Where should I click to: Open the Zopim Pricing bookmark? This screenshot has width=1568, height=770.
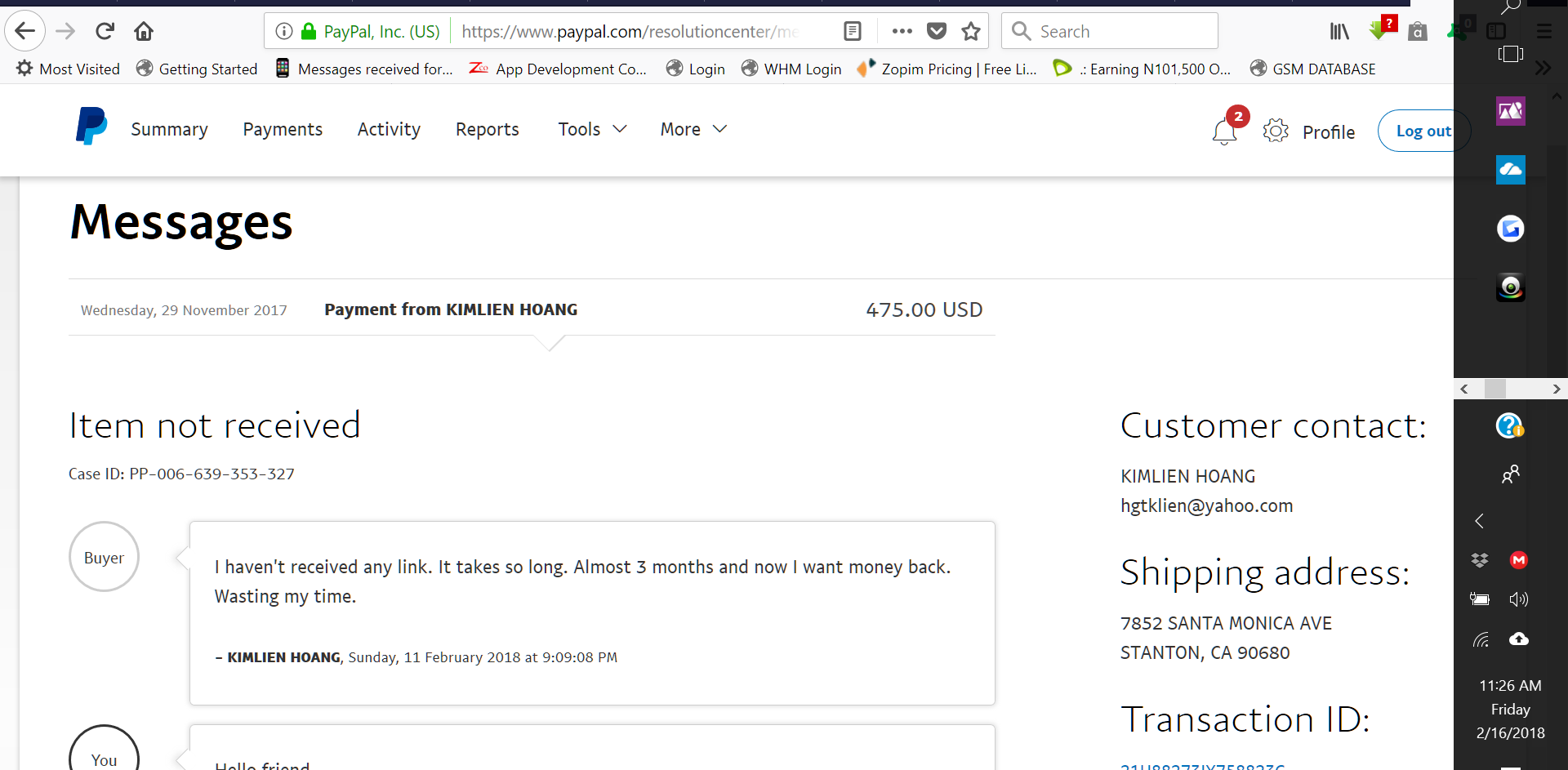coord(947,69)
